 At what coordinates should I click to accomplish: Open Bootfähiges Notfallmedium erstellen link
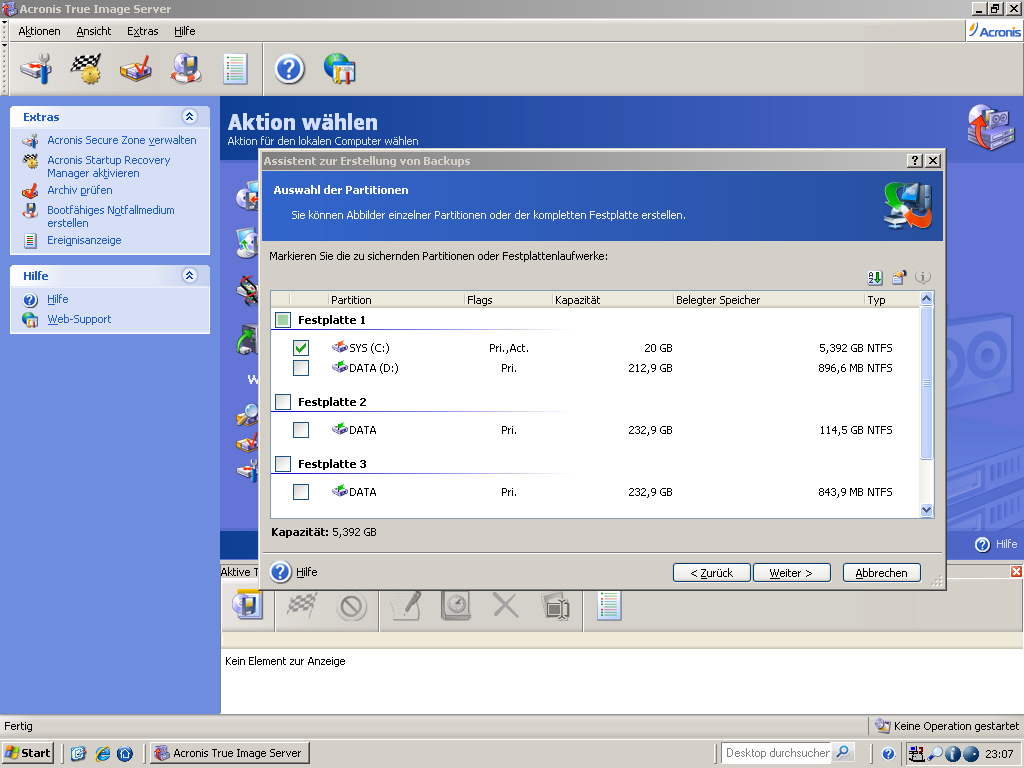[110, 216]
